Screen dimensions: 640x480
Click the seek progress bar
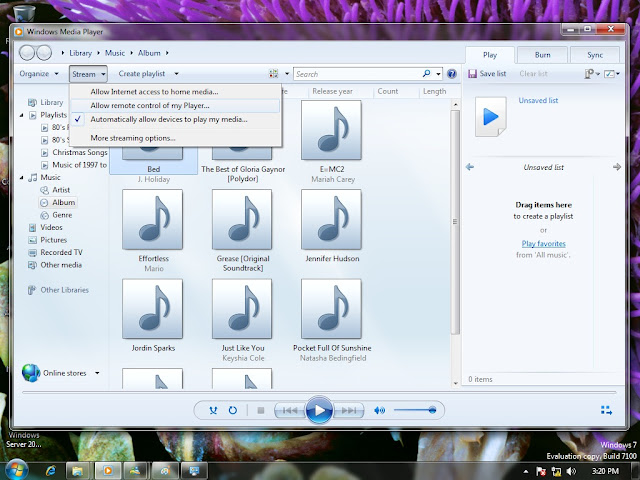click(319, 392)
